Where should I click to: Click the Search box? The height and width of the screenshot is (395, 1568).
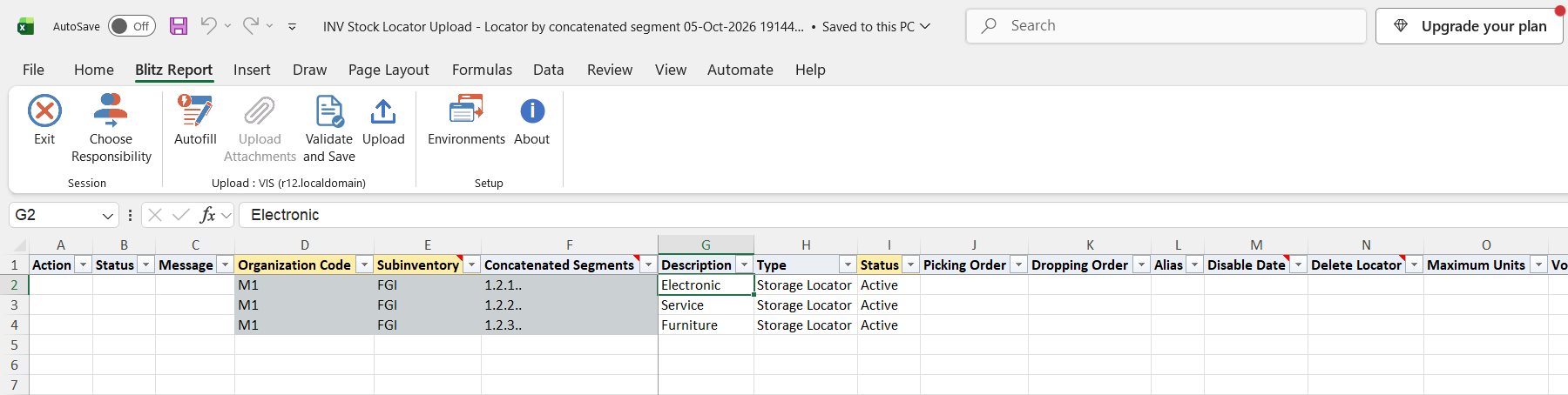(1166, 26)
